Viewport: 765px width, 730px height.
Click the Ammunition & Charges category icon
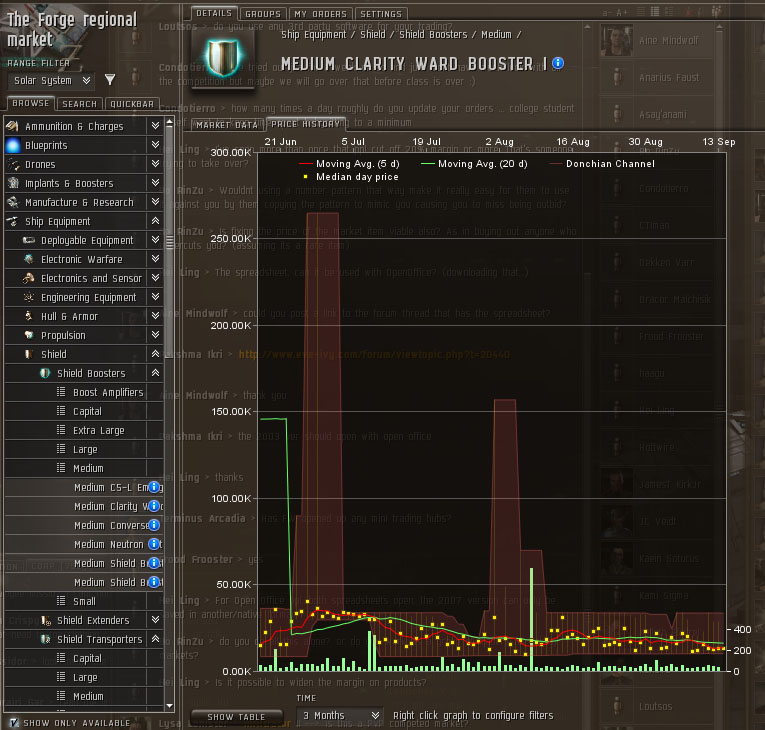coord(13,126)
